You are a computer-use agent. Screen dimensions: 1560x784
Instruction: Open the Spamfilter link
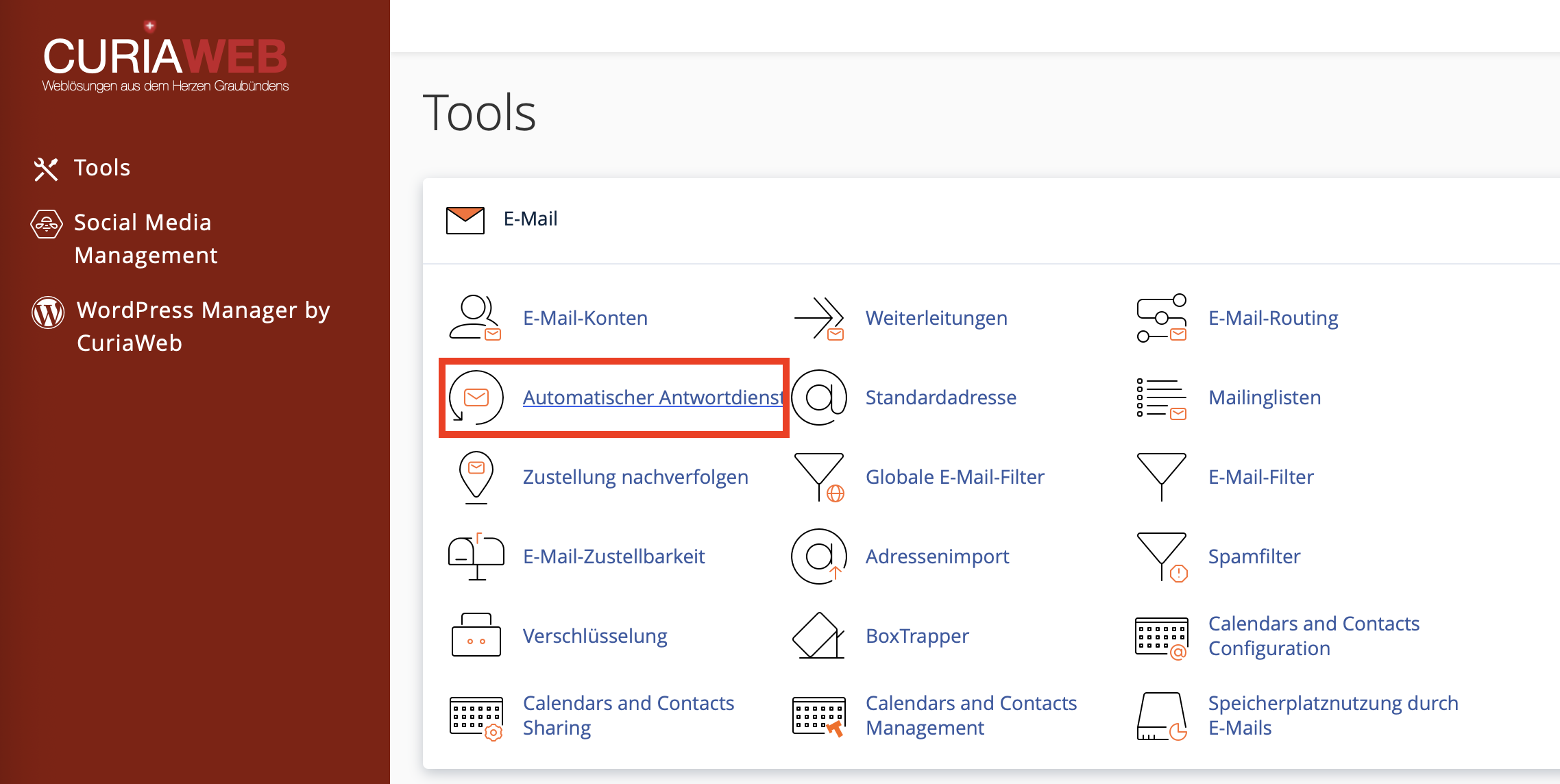[x=1254, y=556]
